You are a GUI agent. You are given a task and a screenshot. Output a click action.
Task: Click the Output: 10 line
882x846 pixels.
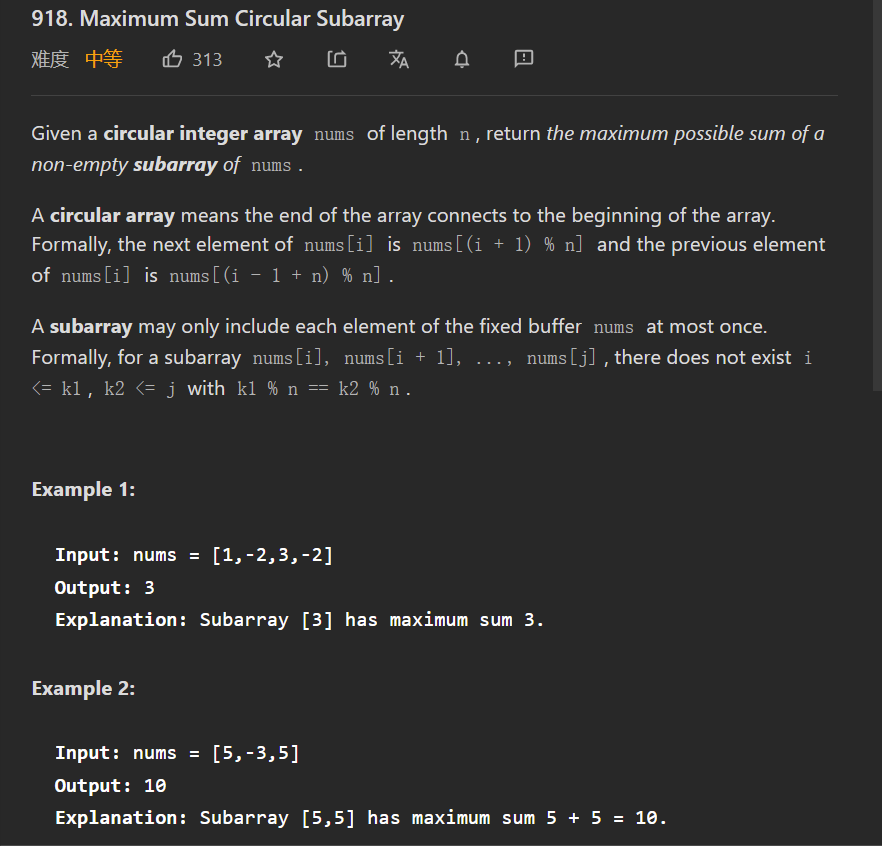click(110, 786)
